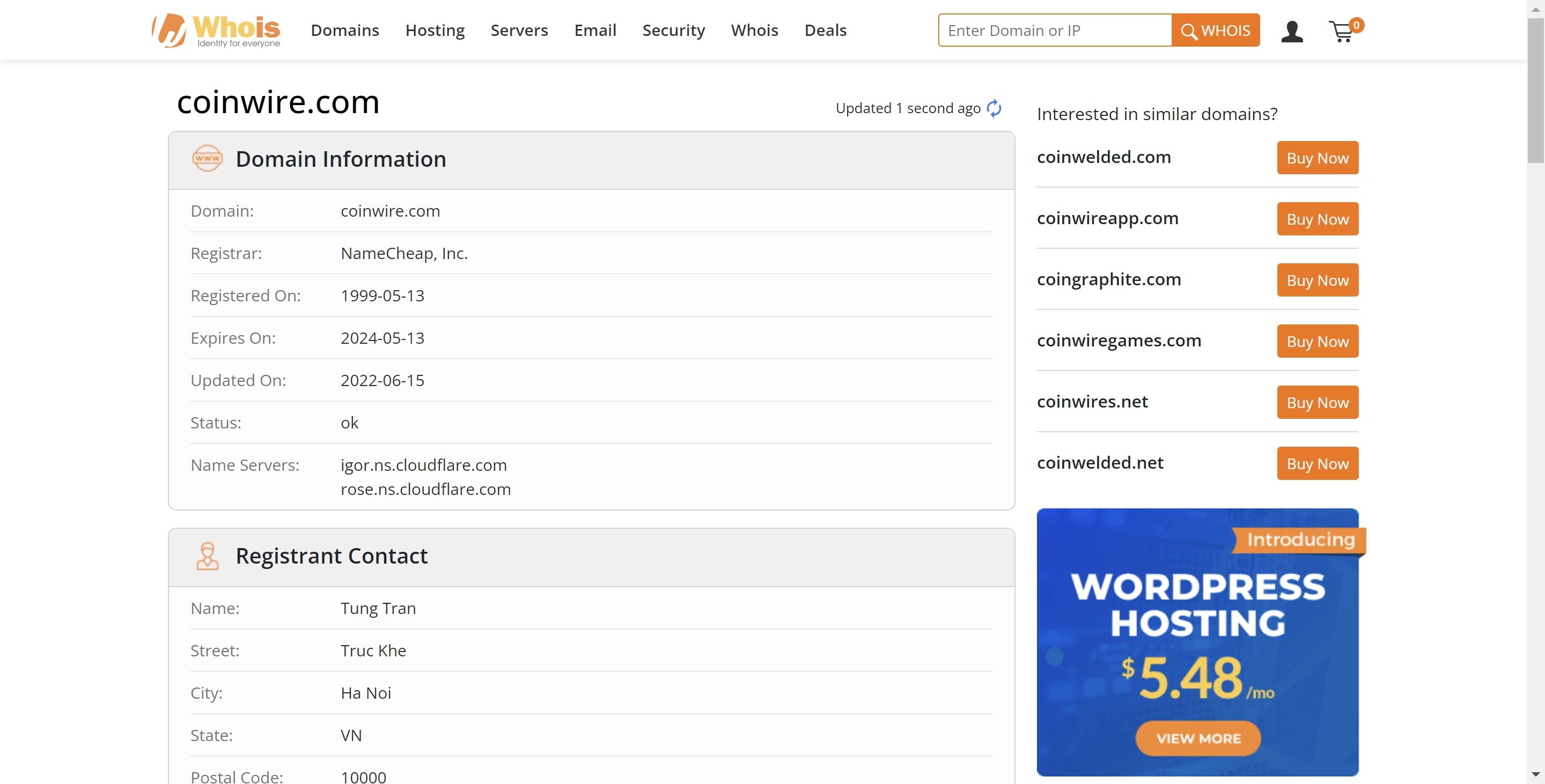Open the Security menu item
The width and height of the screenshot is (1545, 784).
(x=674, y=30)
